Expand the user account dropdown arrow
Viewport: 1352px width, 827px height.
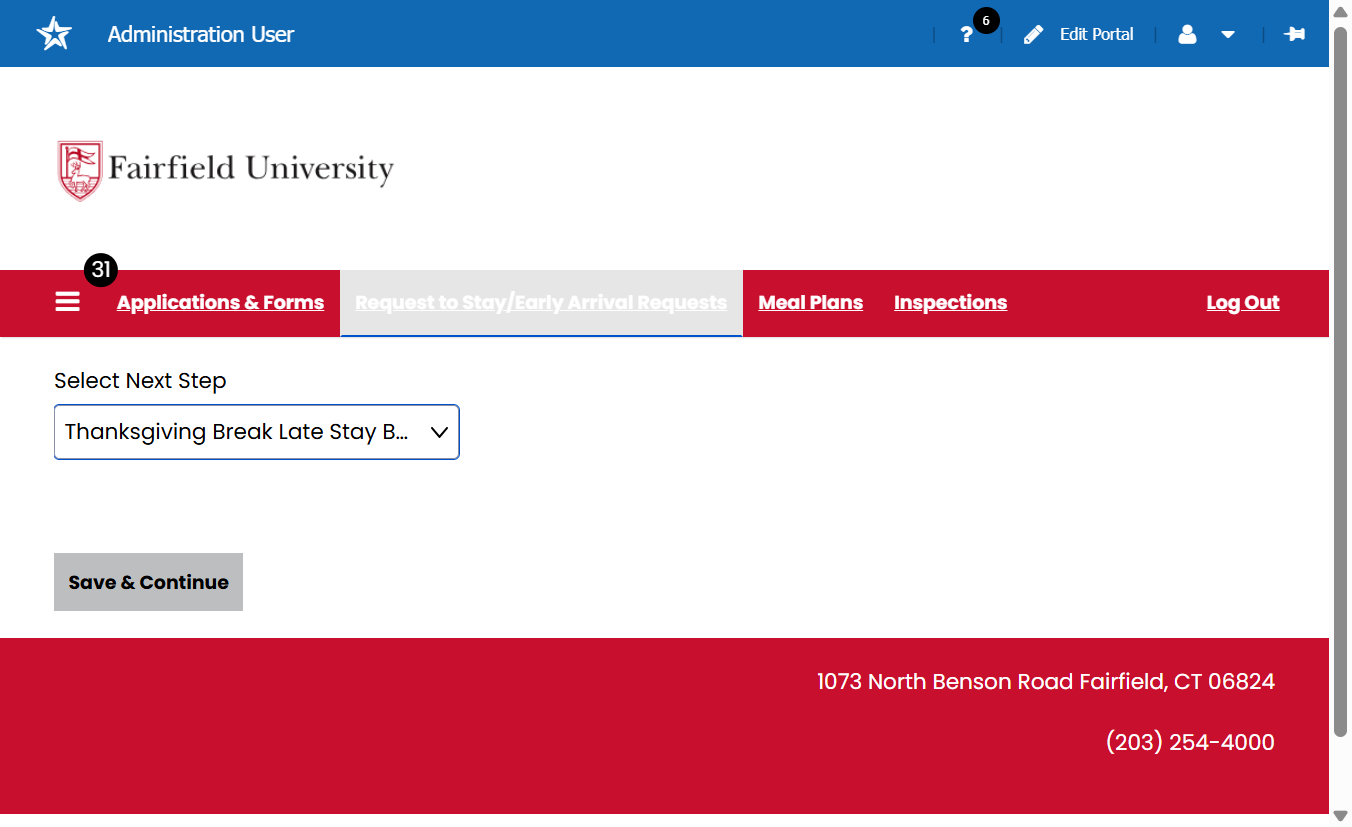[1228, 35]
